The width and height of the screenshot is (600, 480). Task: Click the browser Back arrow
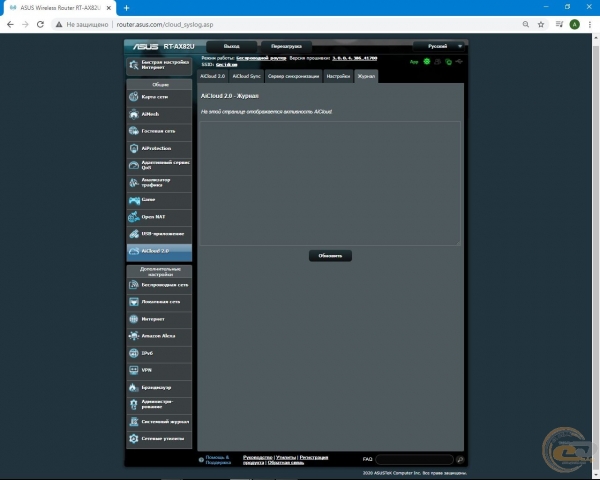(x=10, y=24)
